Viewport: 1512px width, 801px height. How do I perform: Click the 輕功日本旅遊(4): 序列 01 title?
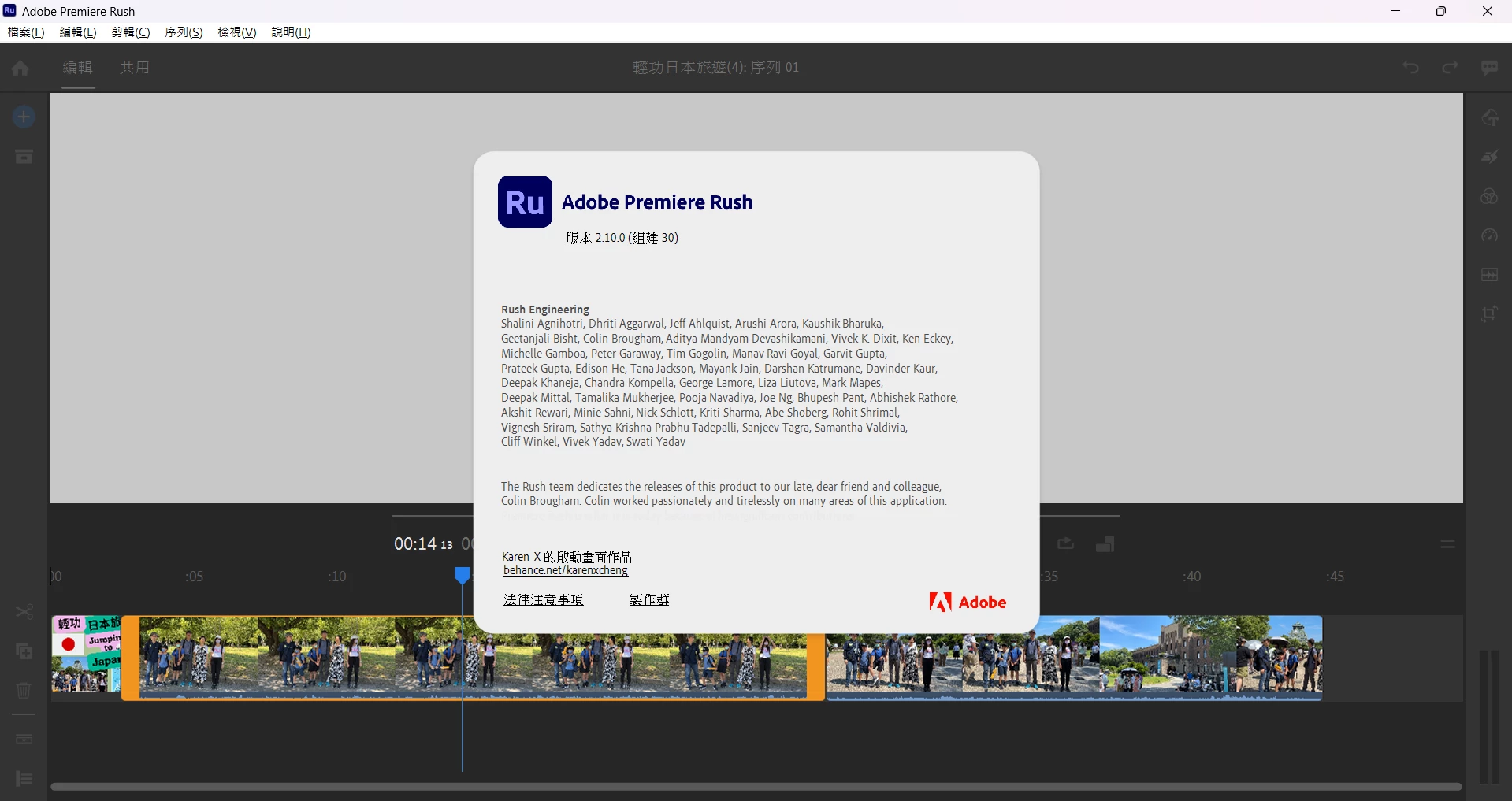tap(716, 68)
